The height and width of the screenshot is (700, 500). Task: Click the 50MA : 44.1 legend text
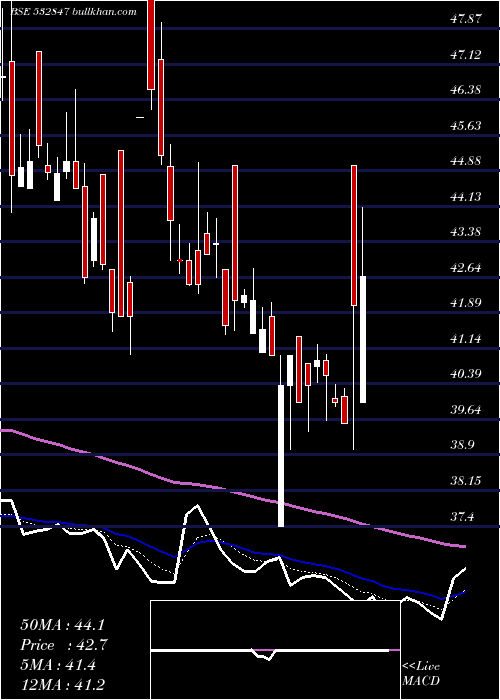[x=64, y=625]
